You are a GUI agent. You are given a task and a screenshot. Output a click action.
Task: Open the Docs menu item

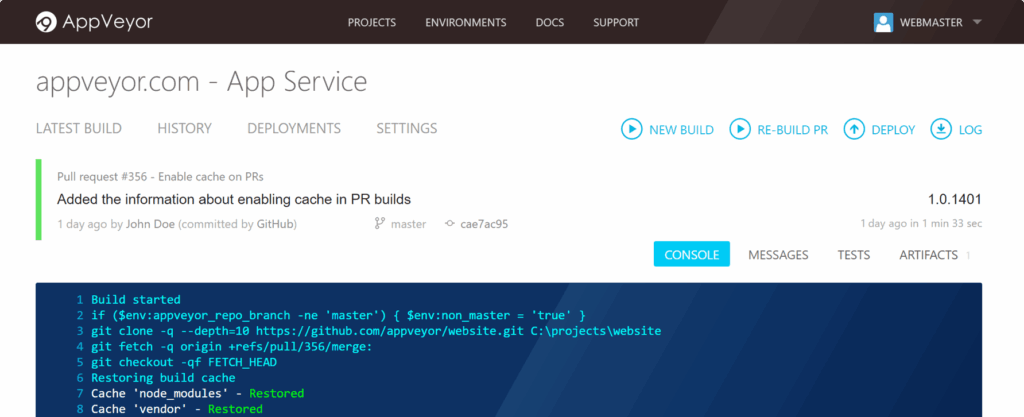click(550, 22)
